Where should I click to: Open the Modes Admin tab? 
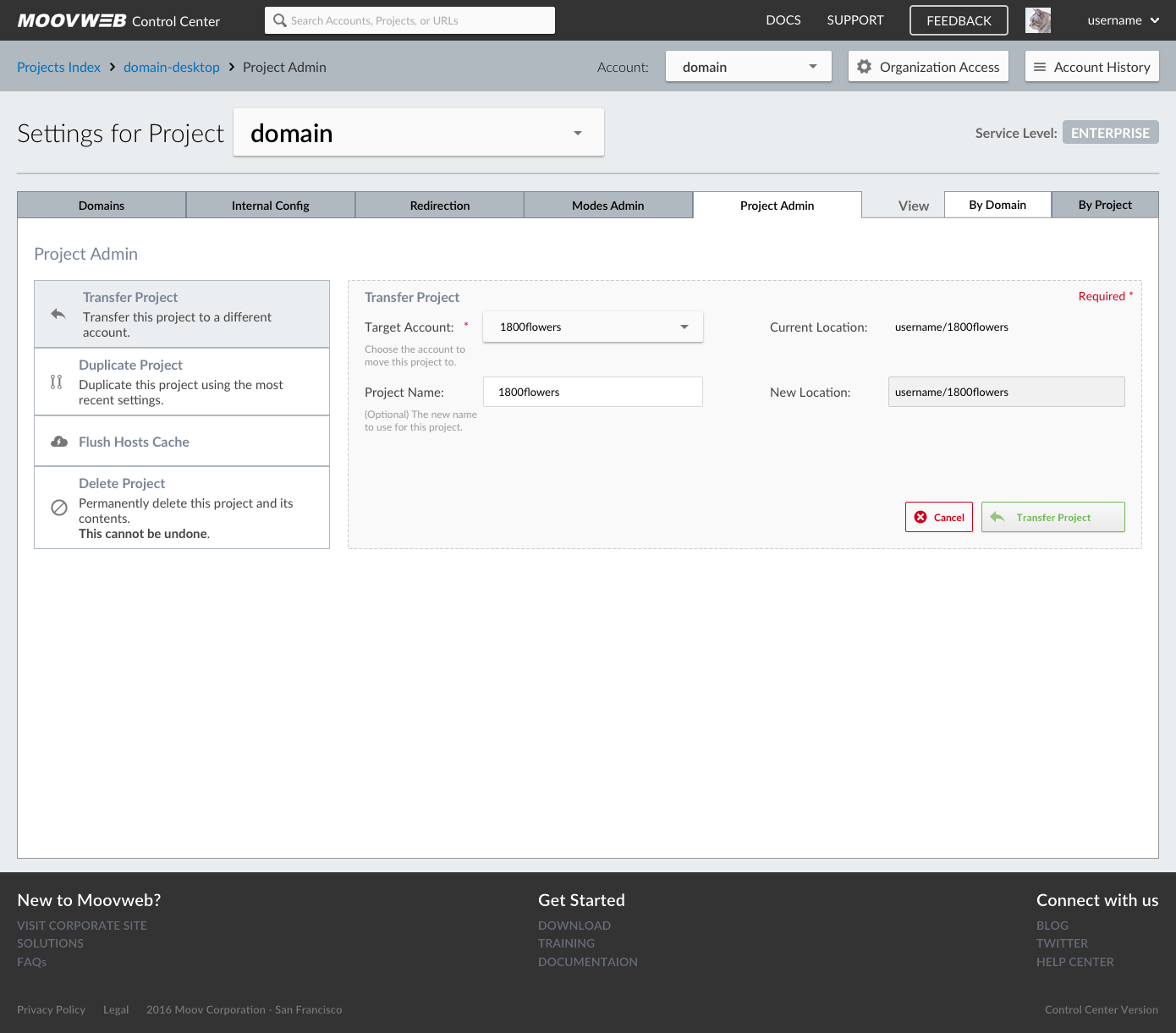pos(608,205)
